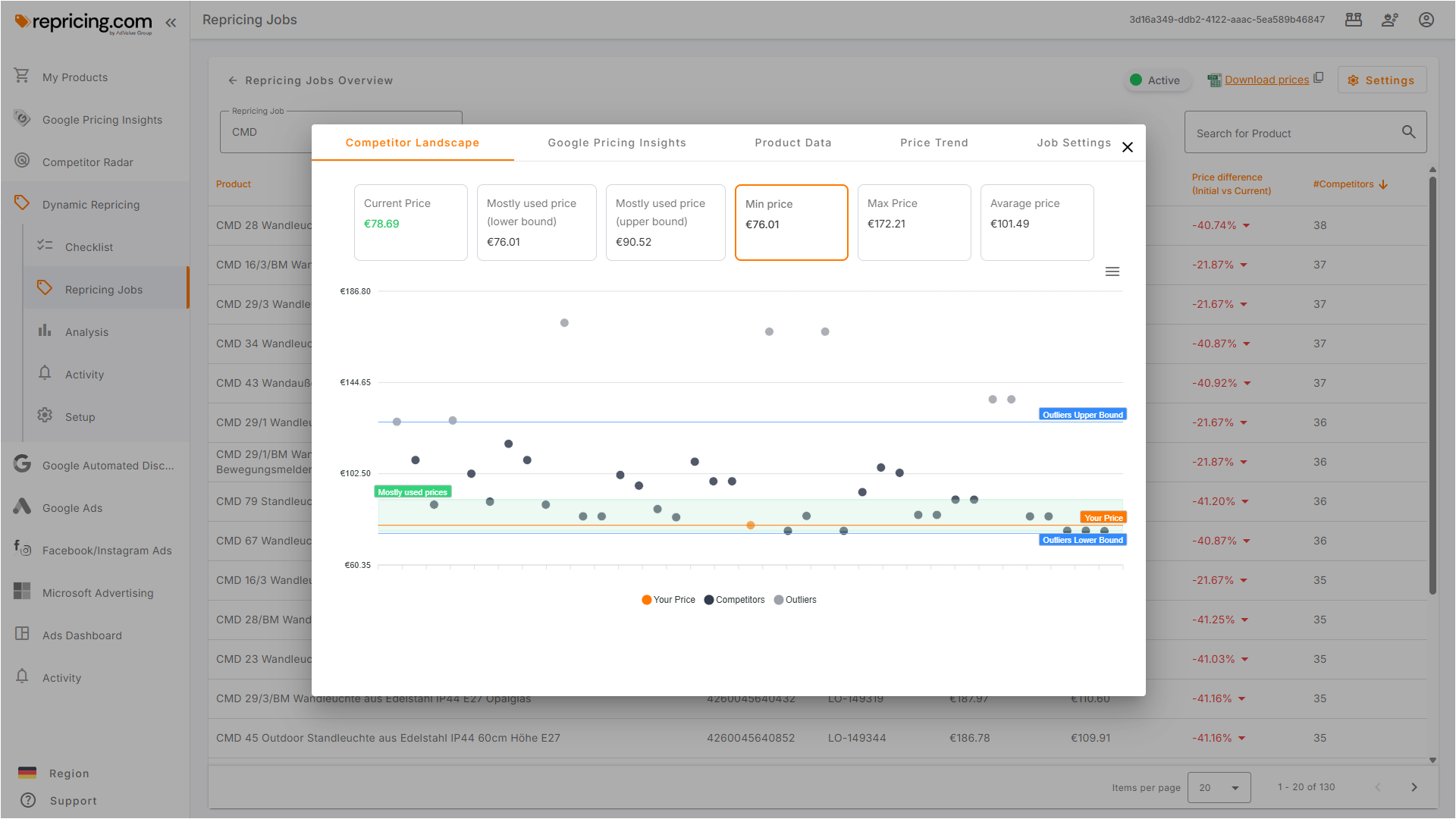Screen dimensions: 1456x819
Task: Open CMD 45 Outdoor Standleuchte product row
Action: (817, 738)
